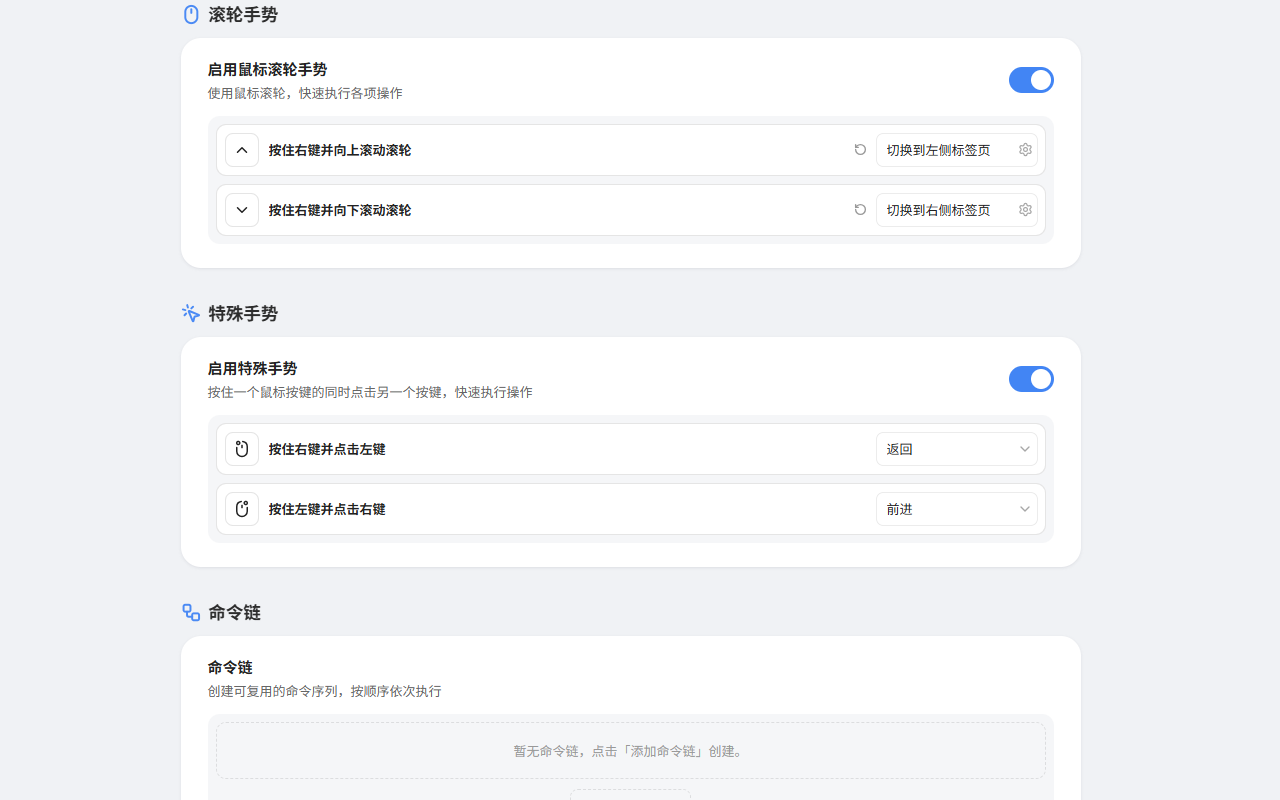1280x800 pixels.
Task: Open the 返回 action dropdown
Action: tap(957, 449)
